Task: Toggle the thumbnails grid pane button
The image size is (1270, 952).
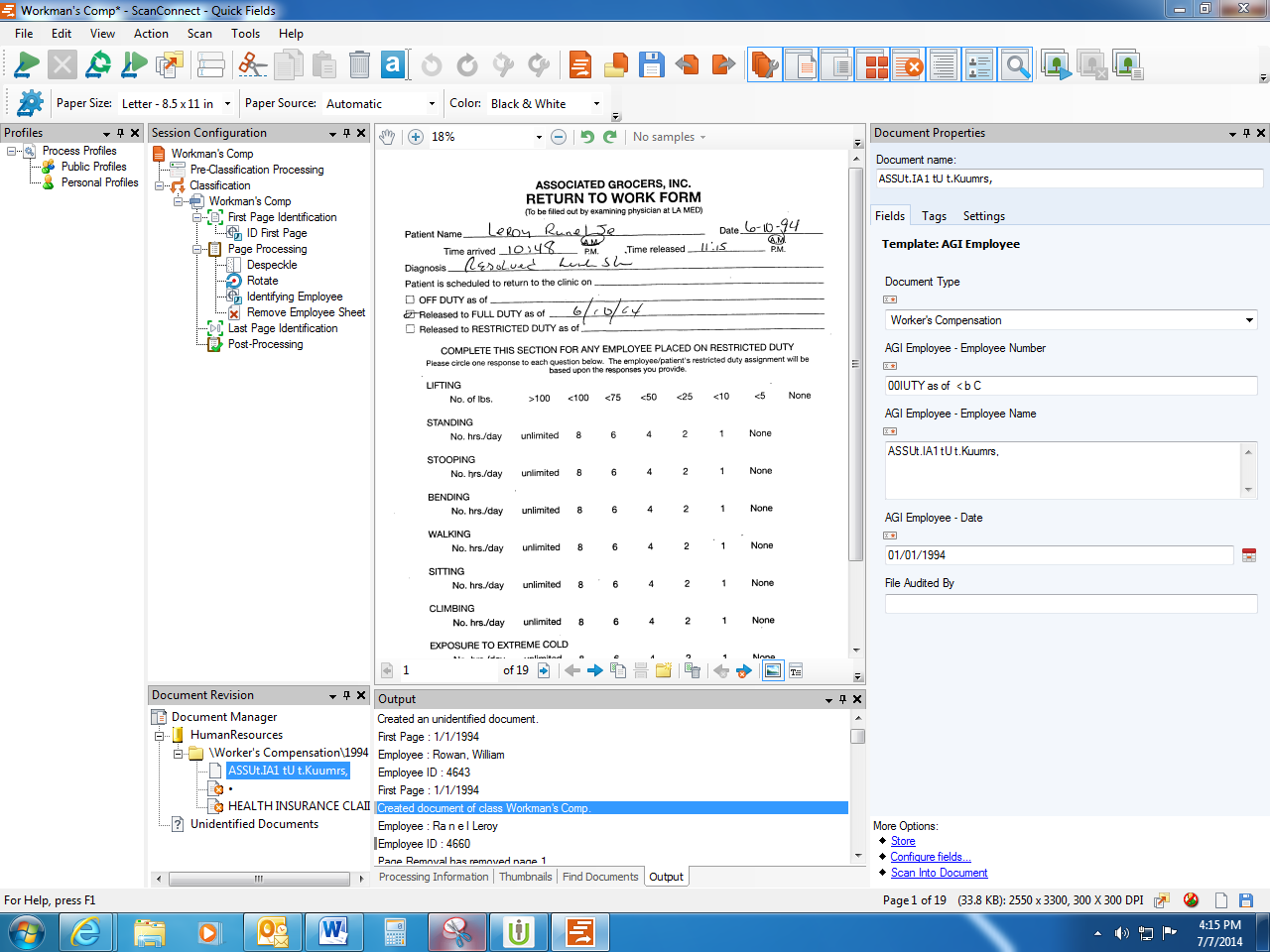Action: point(876,66)
